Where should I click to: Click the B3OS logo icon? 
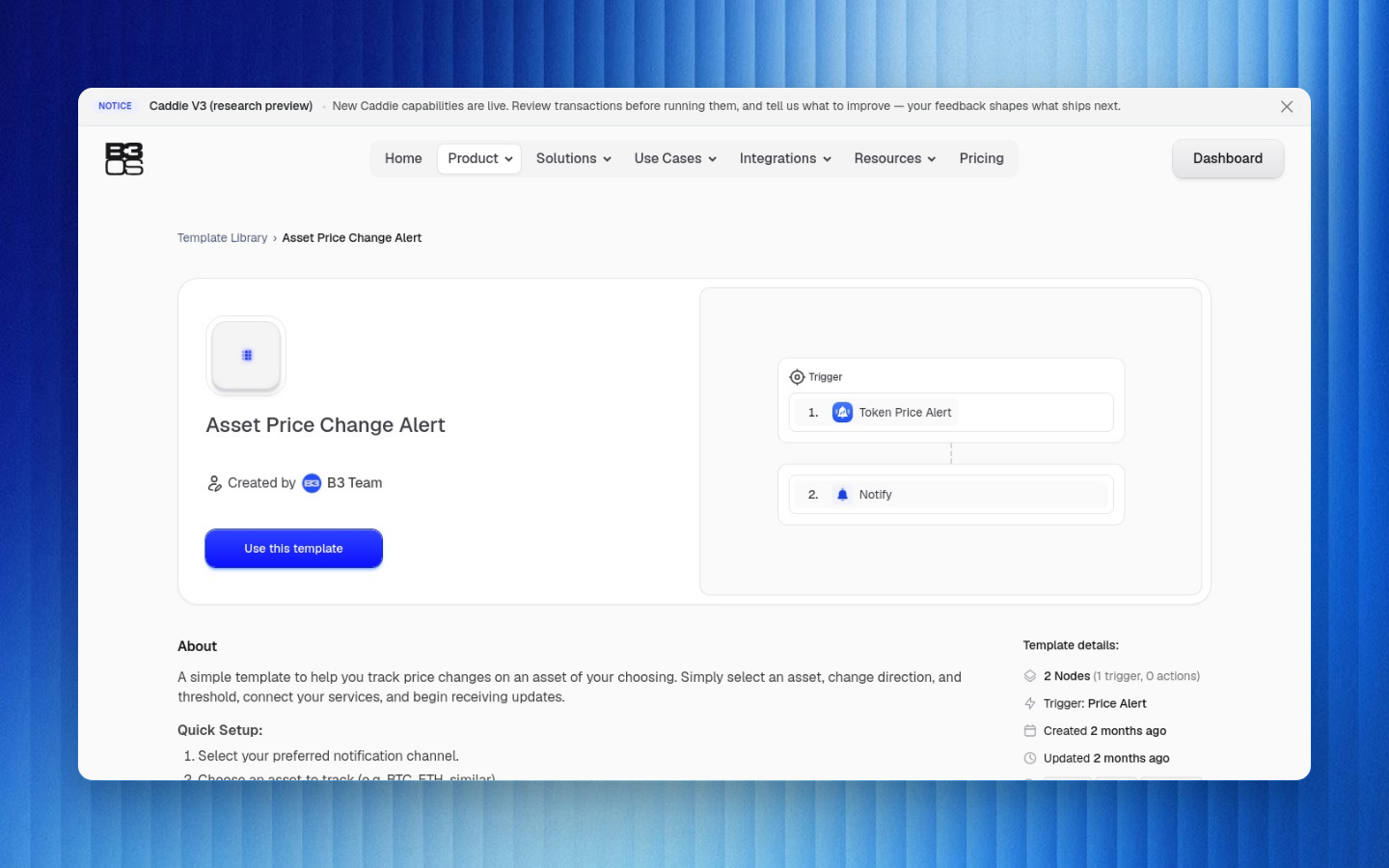(x=124, y=159)
